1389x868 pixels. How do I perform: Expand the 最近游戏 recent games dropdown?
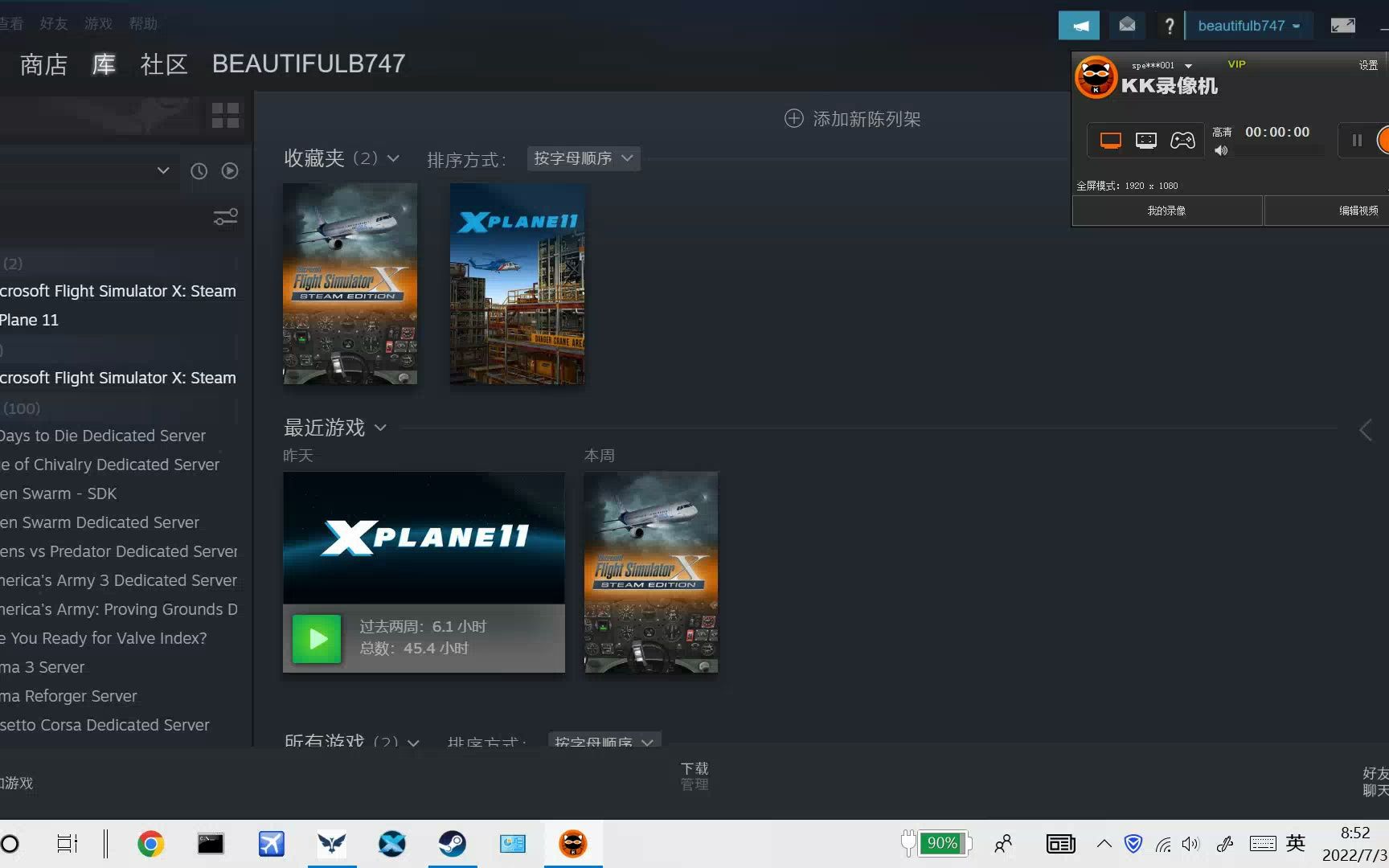[x=380, y=428]
